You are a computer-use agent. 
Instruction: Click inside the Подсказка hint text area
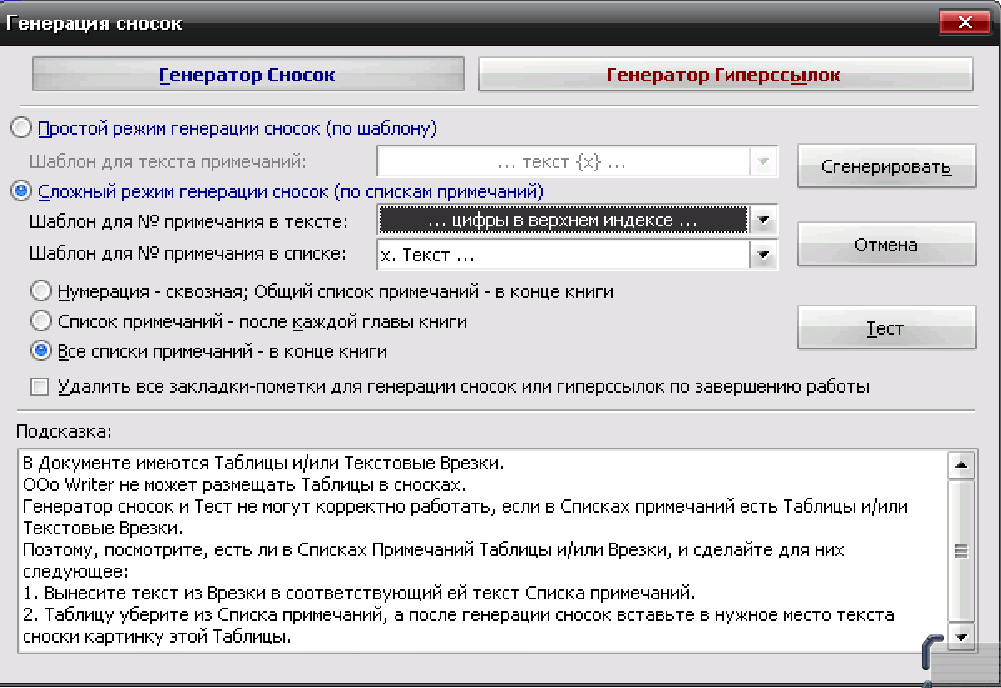(x=480, y=550)
